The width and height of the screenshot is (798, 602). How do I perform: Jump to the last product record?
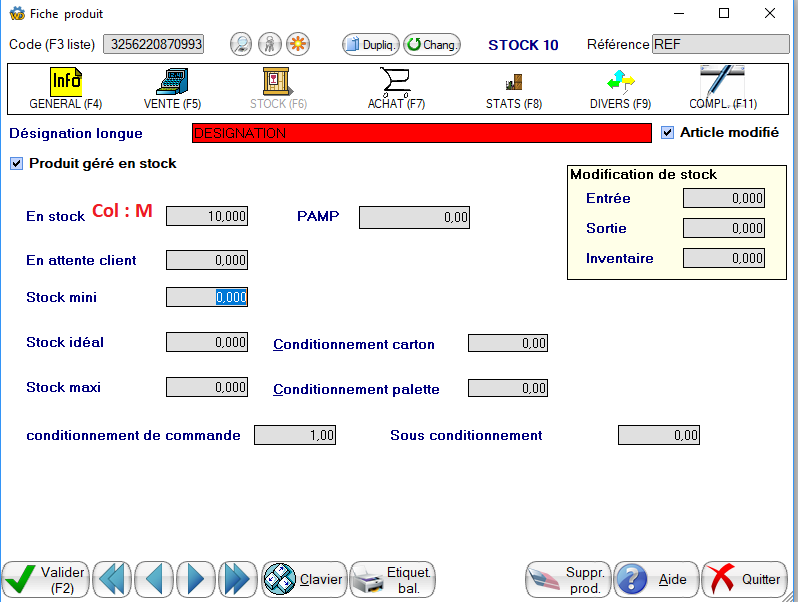pyautogui.click(x=237, y=578)
